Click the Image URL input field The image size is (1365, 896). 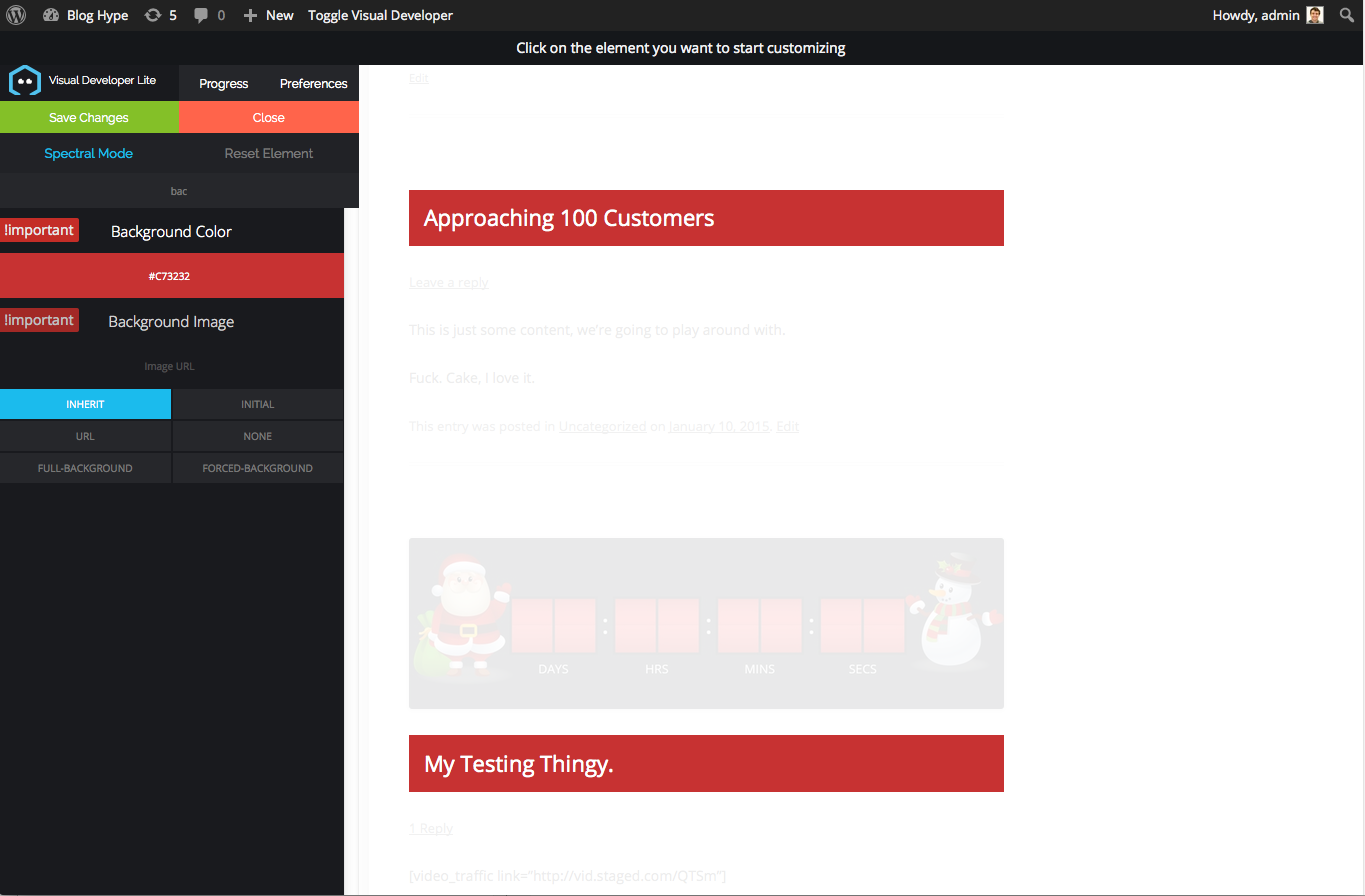coord(171,366)
